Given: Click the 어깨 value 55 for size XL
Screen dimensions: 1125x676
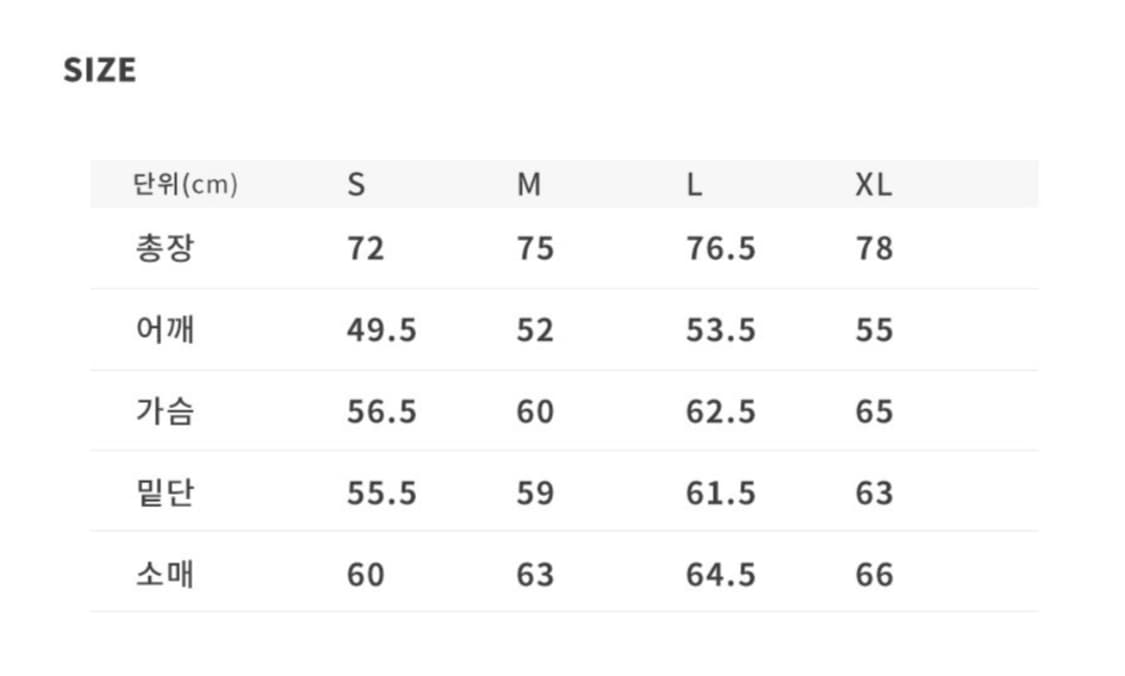Looking at the screenshot, I should point(874,330).
